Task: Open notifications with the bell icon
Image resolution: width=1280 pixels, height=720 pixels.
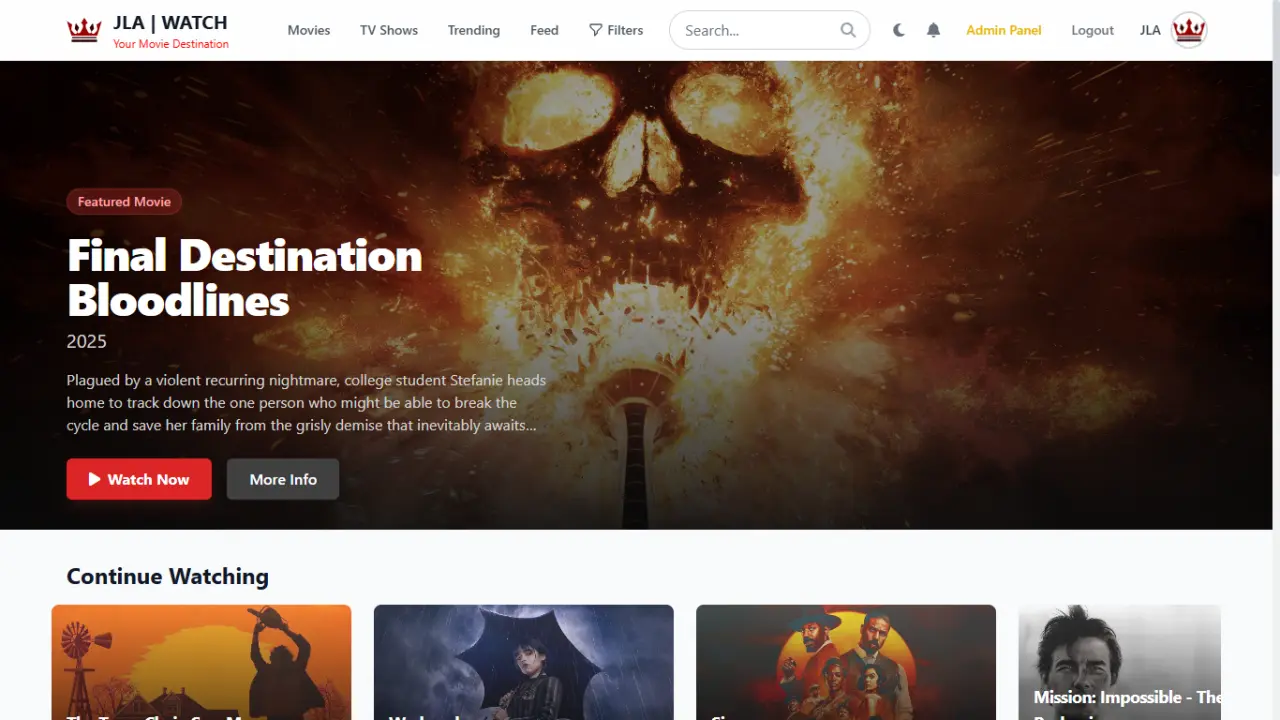Action: (x=933, y=30)
